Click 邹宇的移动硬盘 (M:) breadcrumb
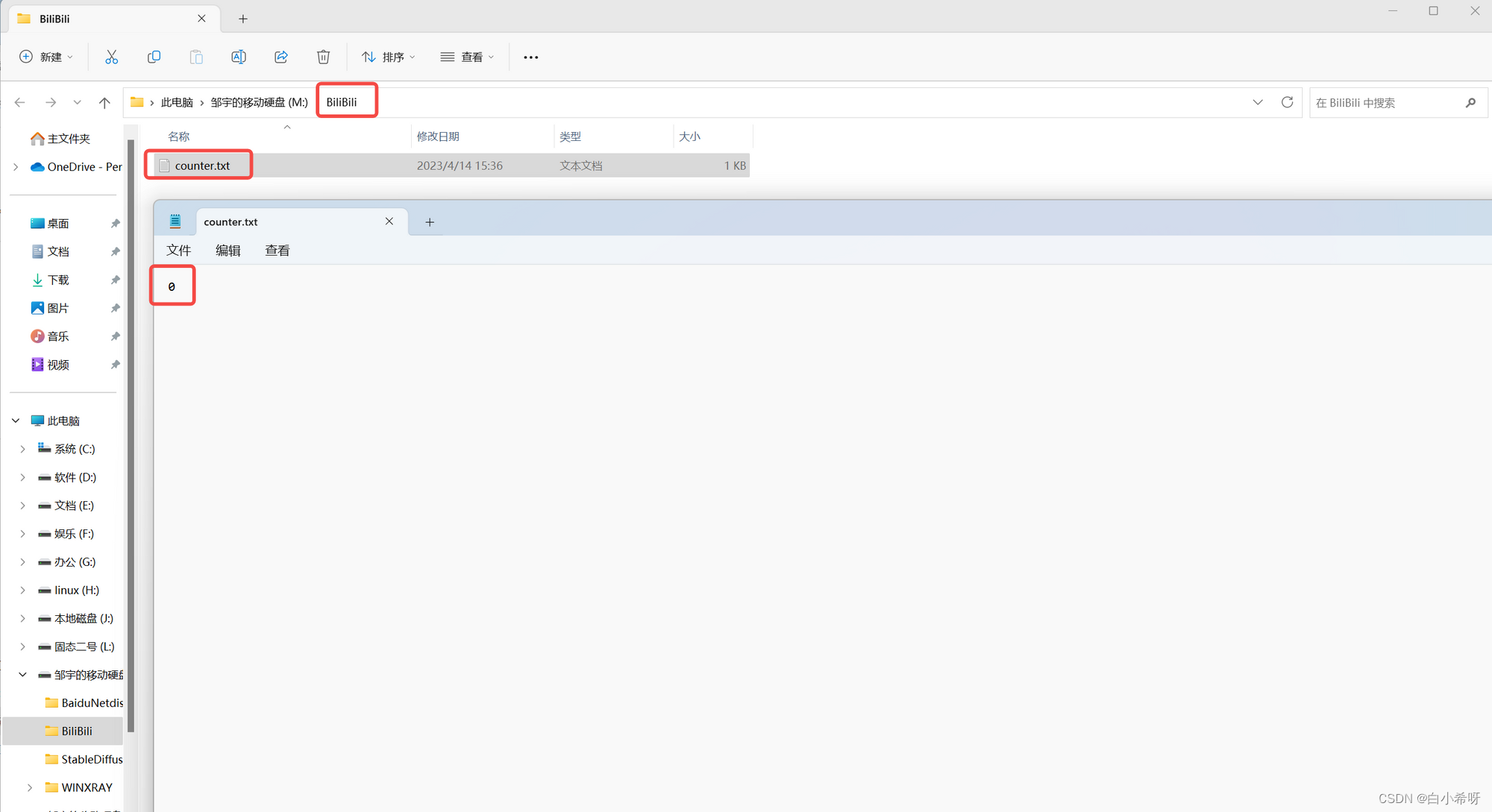Image resolution: width=1492 pixels, height=812 pixels. coord(259,103)
